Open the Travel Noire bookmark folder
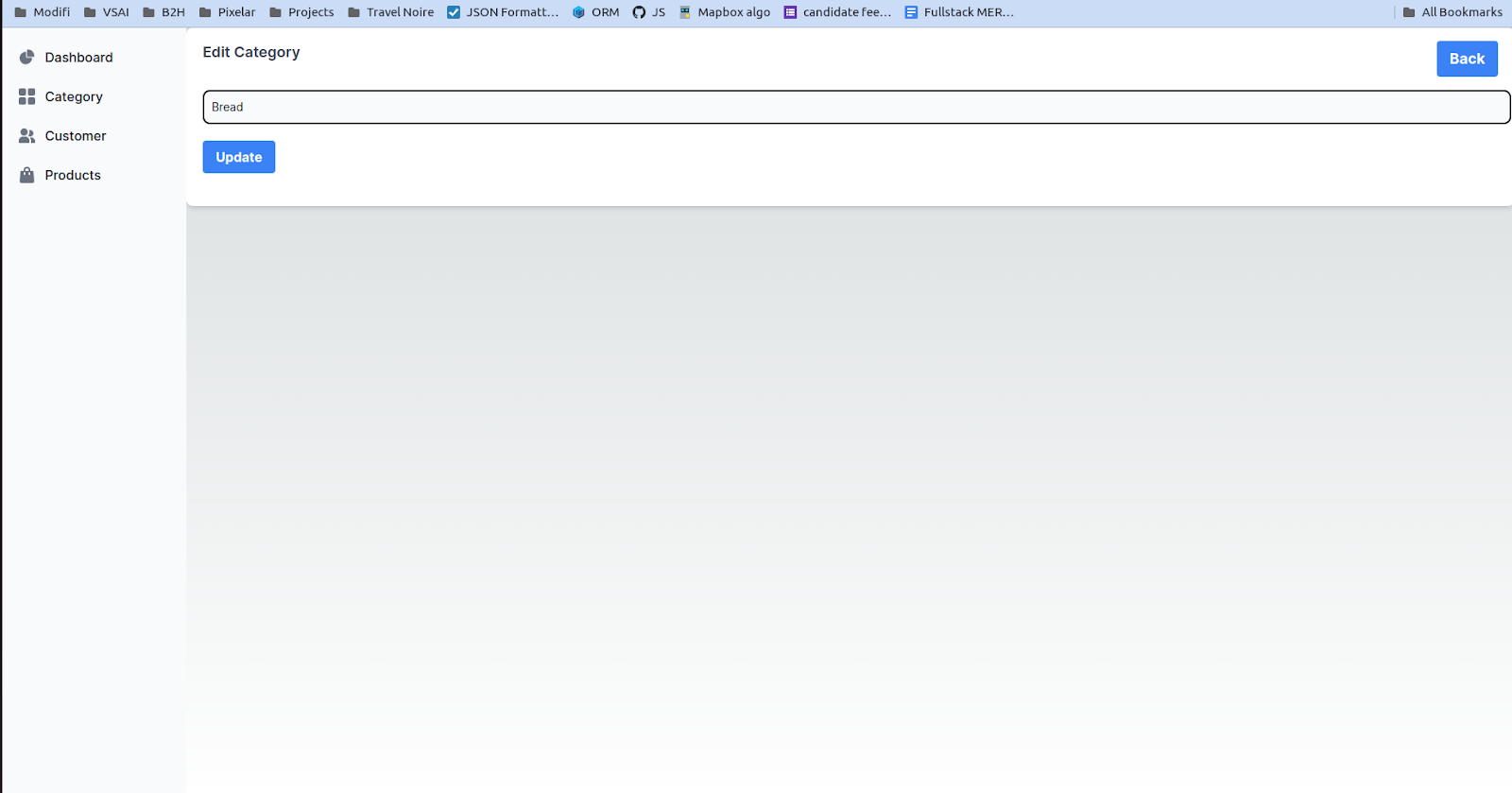1512x793 pixels. click(x=390, y=12)
